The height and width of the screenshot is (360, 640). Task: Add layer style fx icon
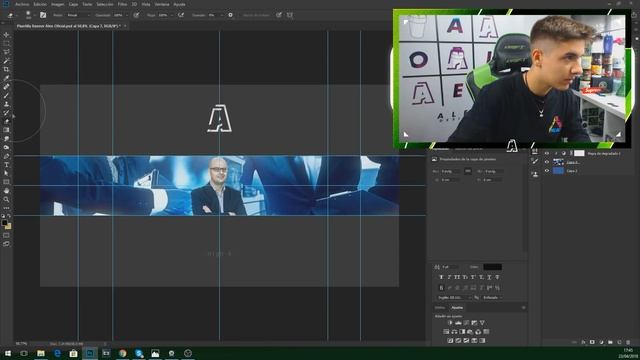(583, 342)
